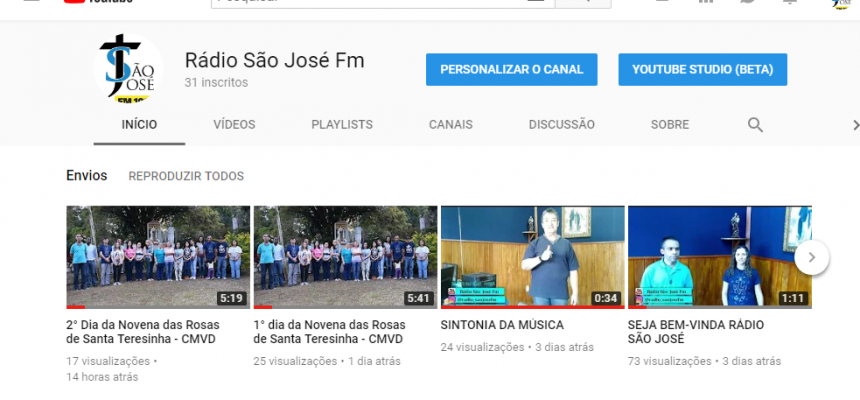Play the SINTONIA DA MÚSICA thumbnail
The width and height of the screenshot is (860, 400).
click(533, 257)
